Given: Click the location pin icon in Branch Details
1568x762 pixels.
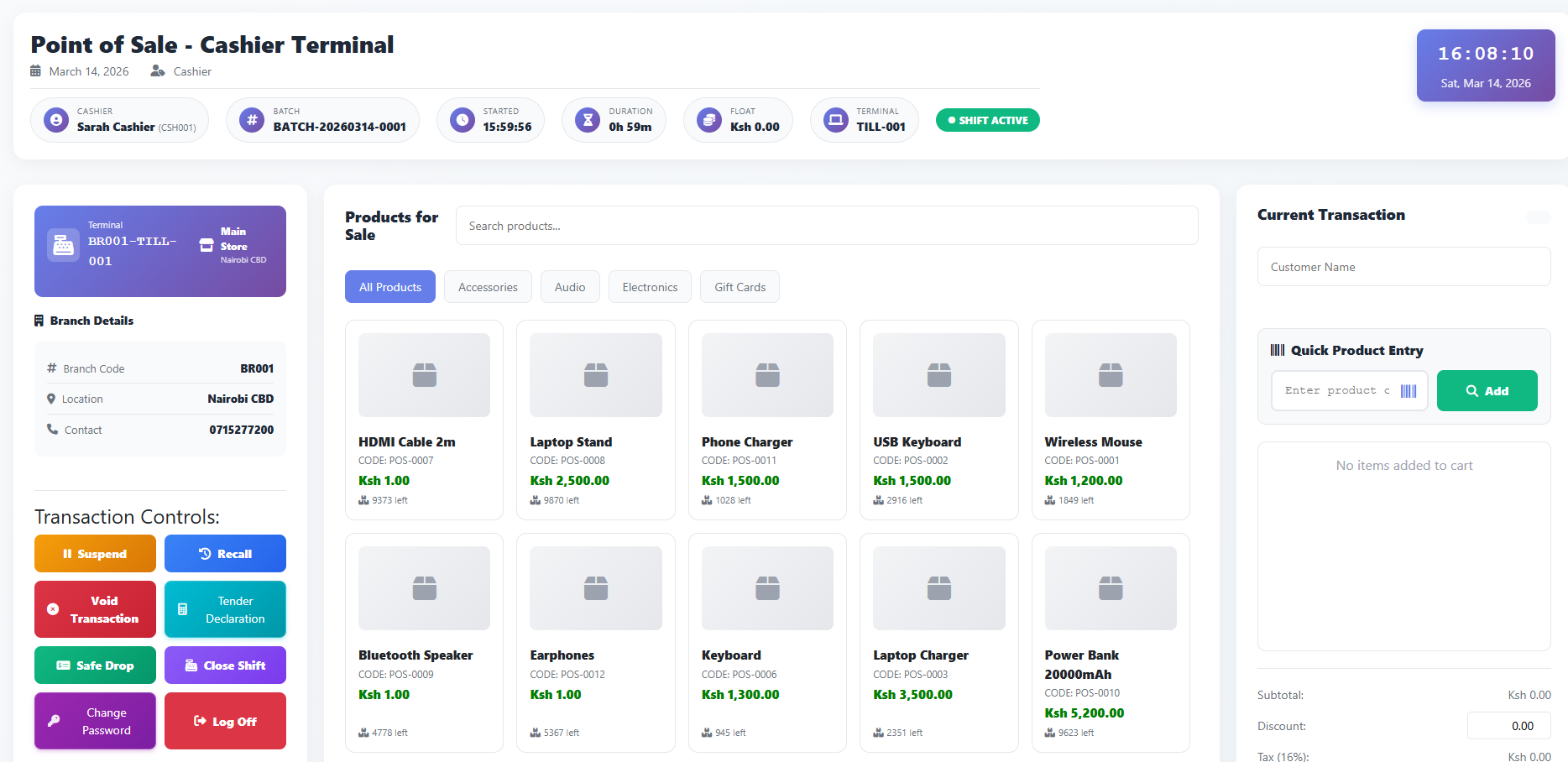Looking at the screenshot, I should point(51,399).
